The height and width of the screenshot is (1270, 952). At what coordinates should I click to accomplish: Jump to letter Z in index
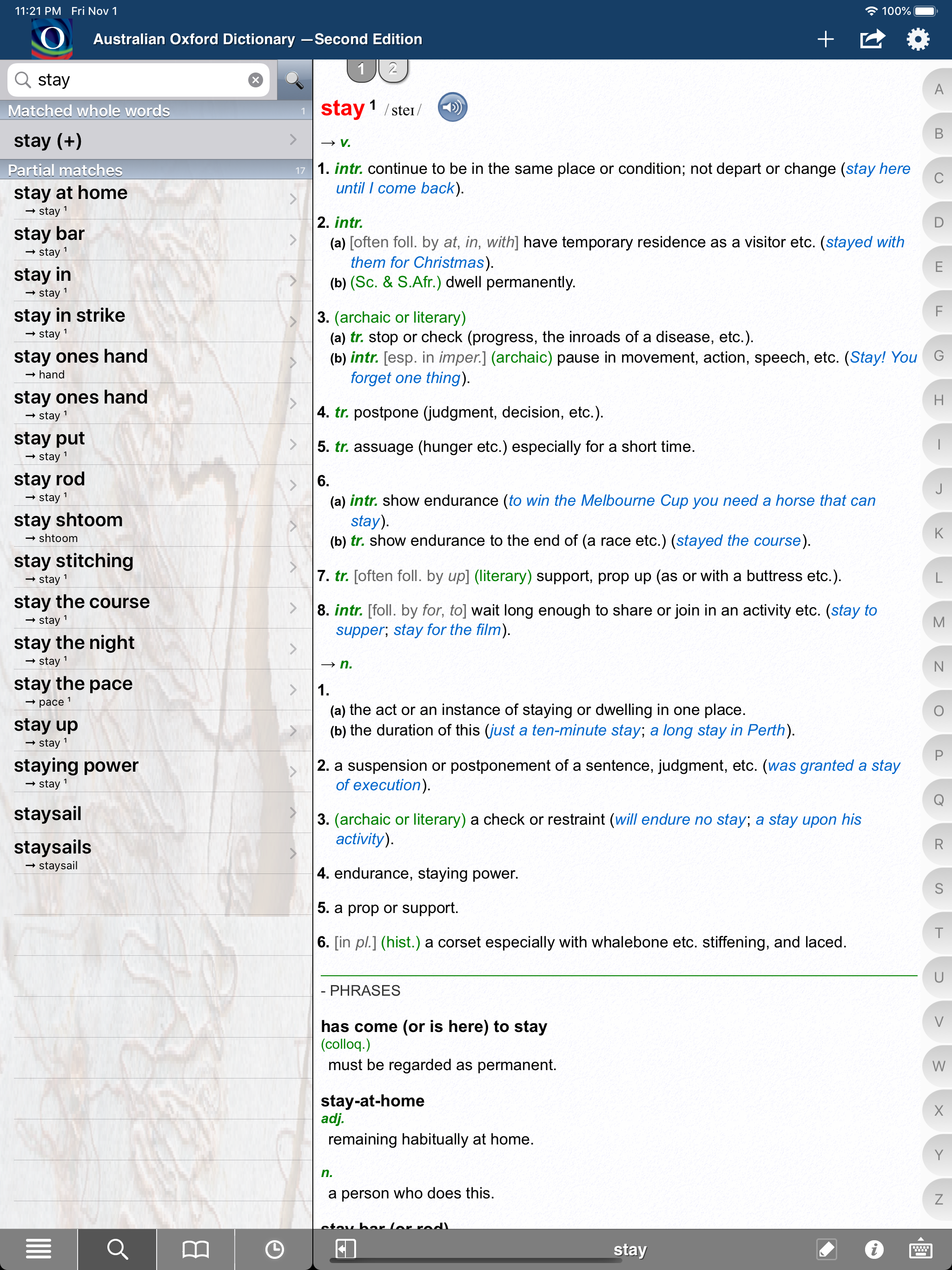938,1199
